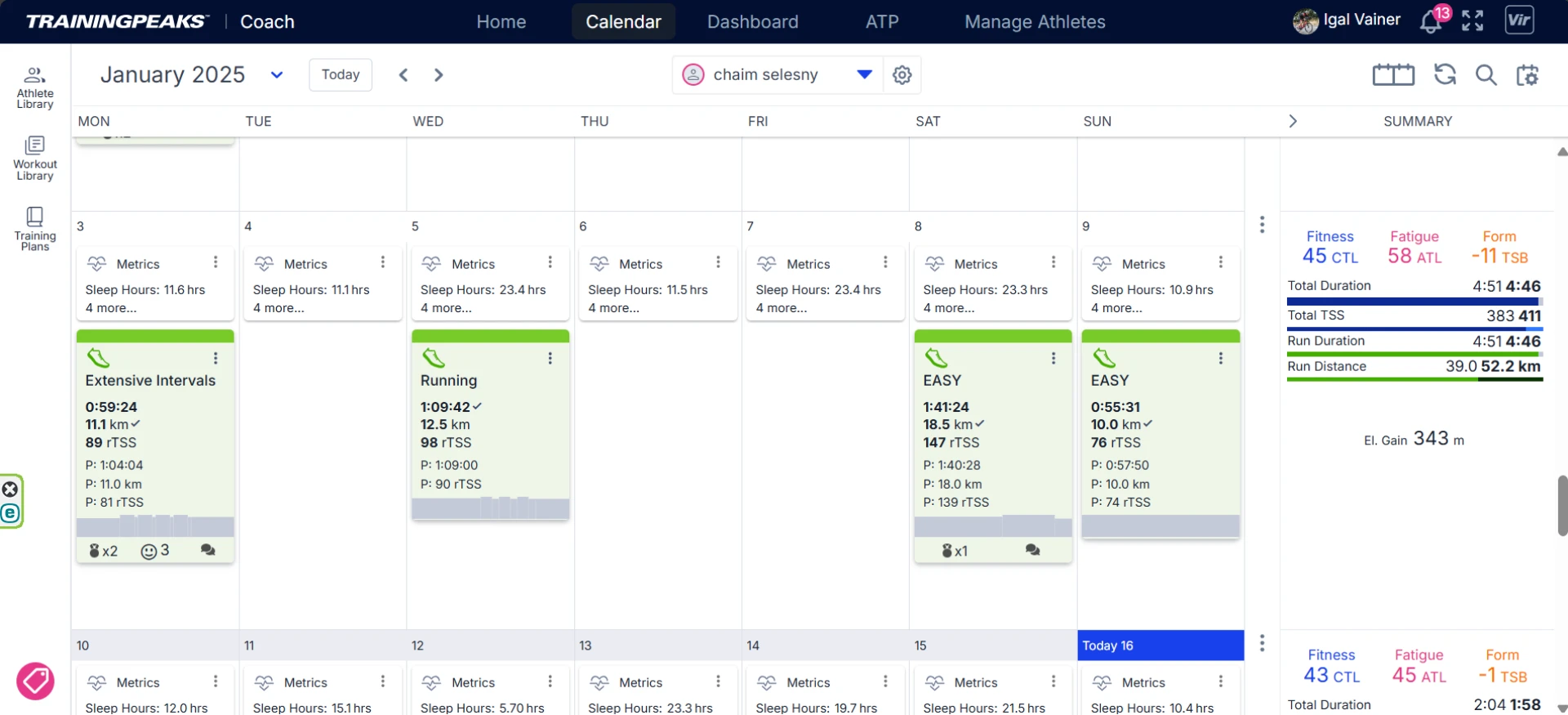Image resolution: width=1568 pixels, height=715 pixels.
Task: Expand the January 2025 month dropdown
Action: pyautogui.click(x=277, y=75)
